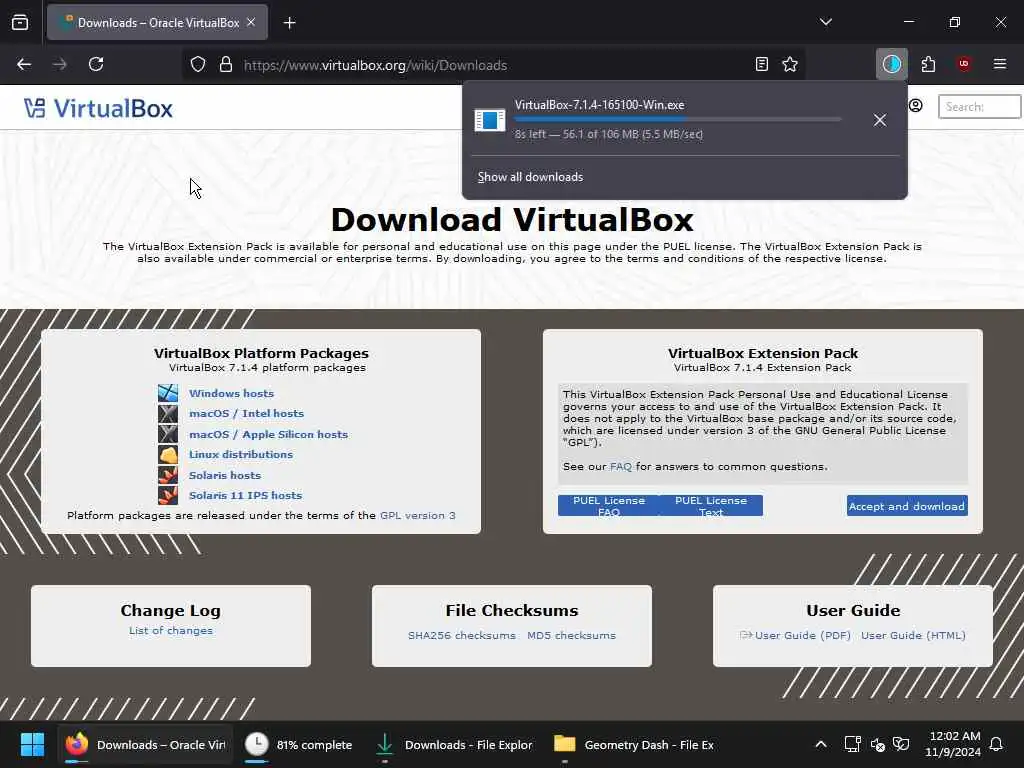Open Solaris hosts link
The height and width of the screenshot is (768, 1024).
(225, 475)
